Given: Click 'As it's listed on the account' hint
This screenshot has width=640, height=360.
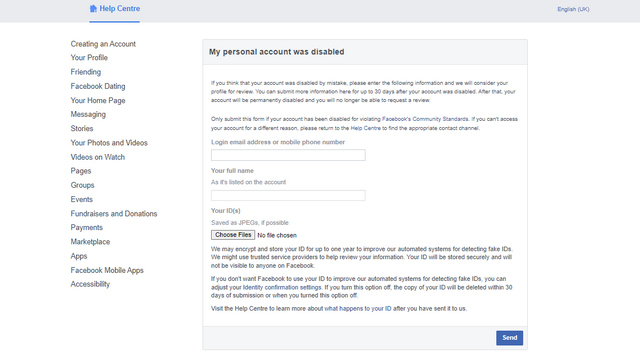Looking at the screenshot, I should coord(249,182).
